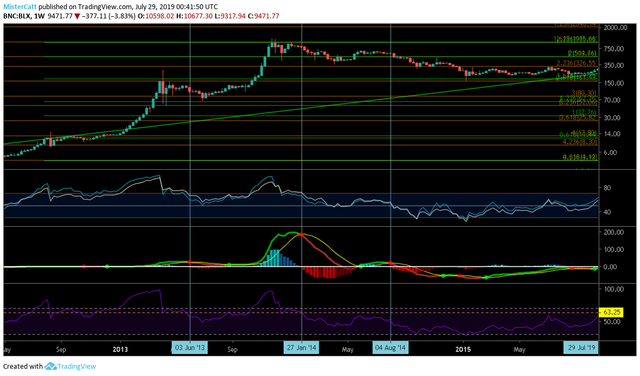This screenshot has height=376, width=640.
Task: Click the 2(593.86) Fibonacci level label
Action: pos(582,53)
